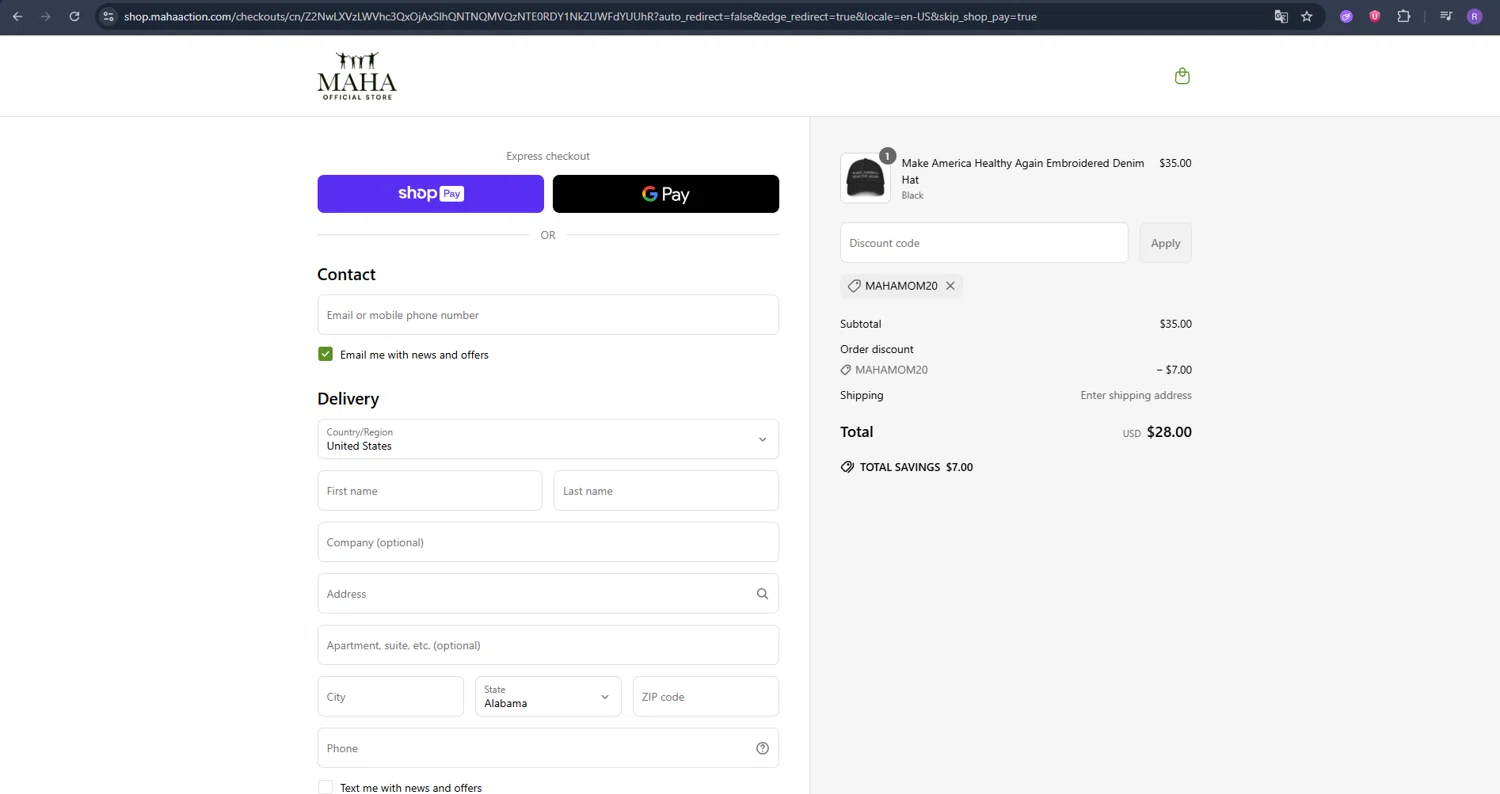Click the Apply discount button
The width and height of the screenshot is (1500, 794).
(x=1165, y=243)
